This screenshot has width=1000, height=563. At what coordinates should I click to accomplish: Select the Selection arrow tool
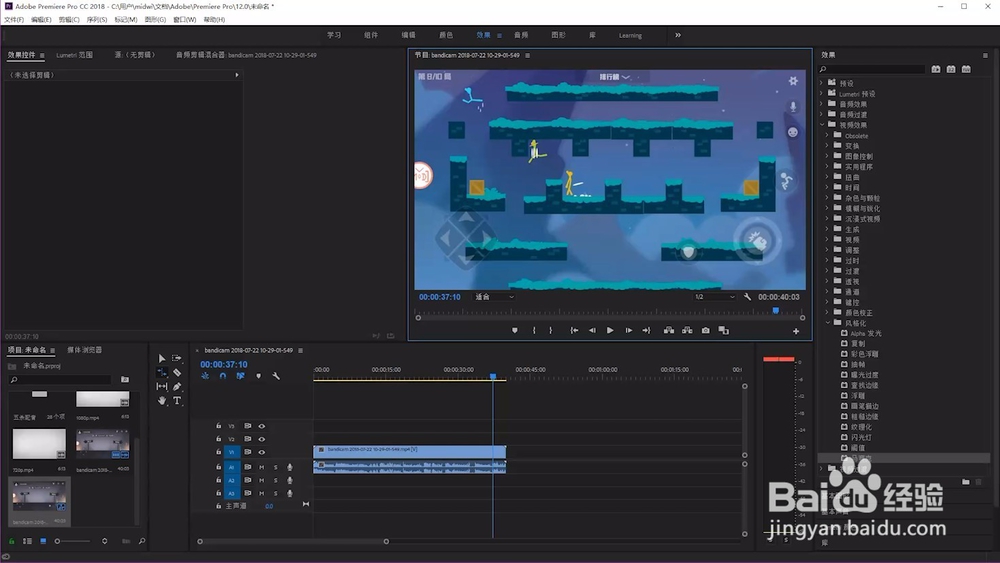coord(161,358)
